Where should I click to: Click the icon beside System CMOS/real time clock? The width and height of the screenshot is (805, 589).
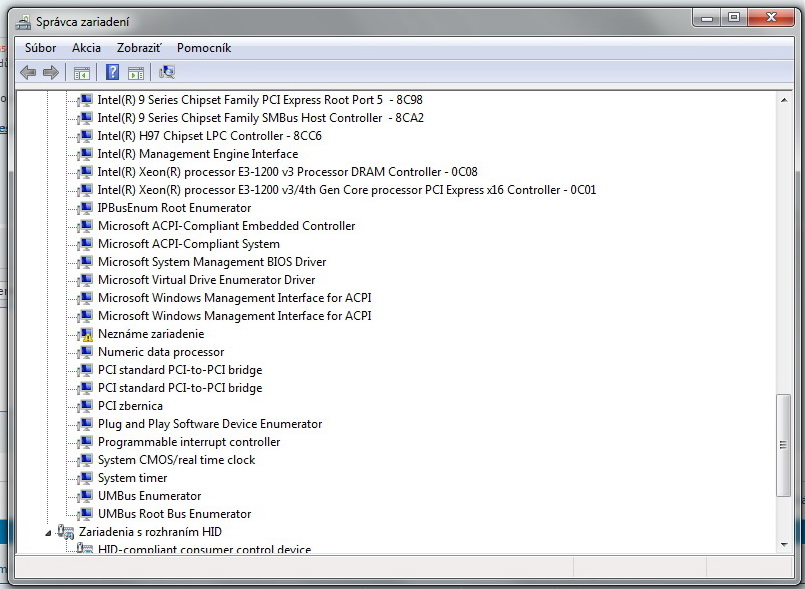85,460
